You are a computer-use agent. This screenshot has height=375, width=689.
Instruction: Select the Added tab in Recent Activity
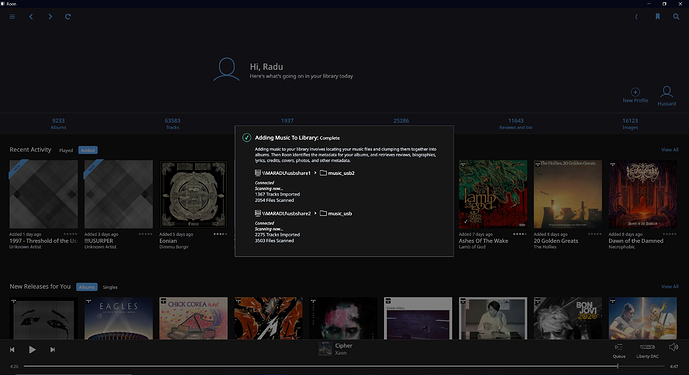point(88,150)
